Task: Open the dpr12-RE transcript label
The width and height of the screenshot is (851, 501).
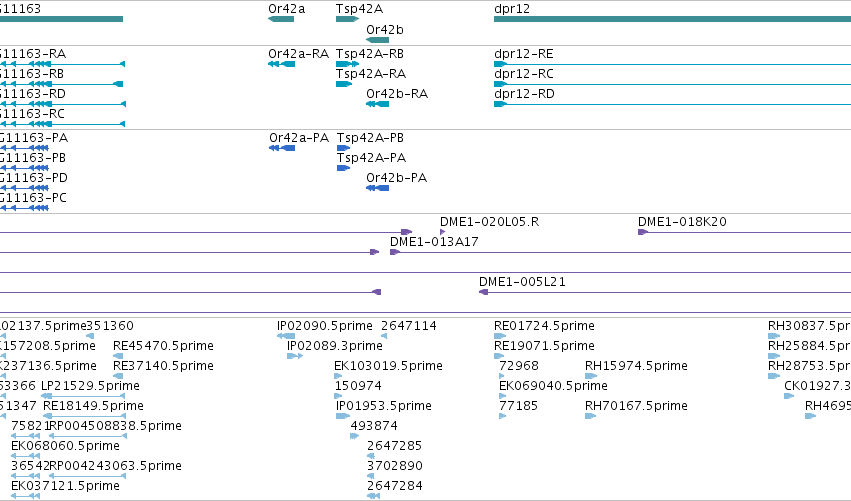Action: [x=524, y=54]
